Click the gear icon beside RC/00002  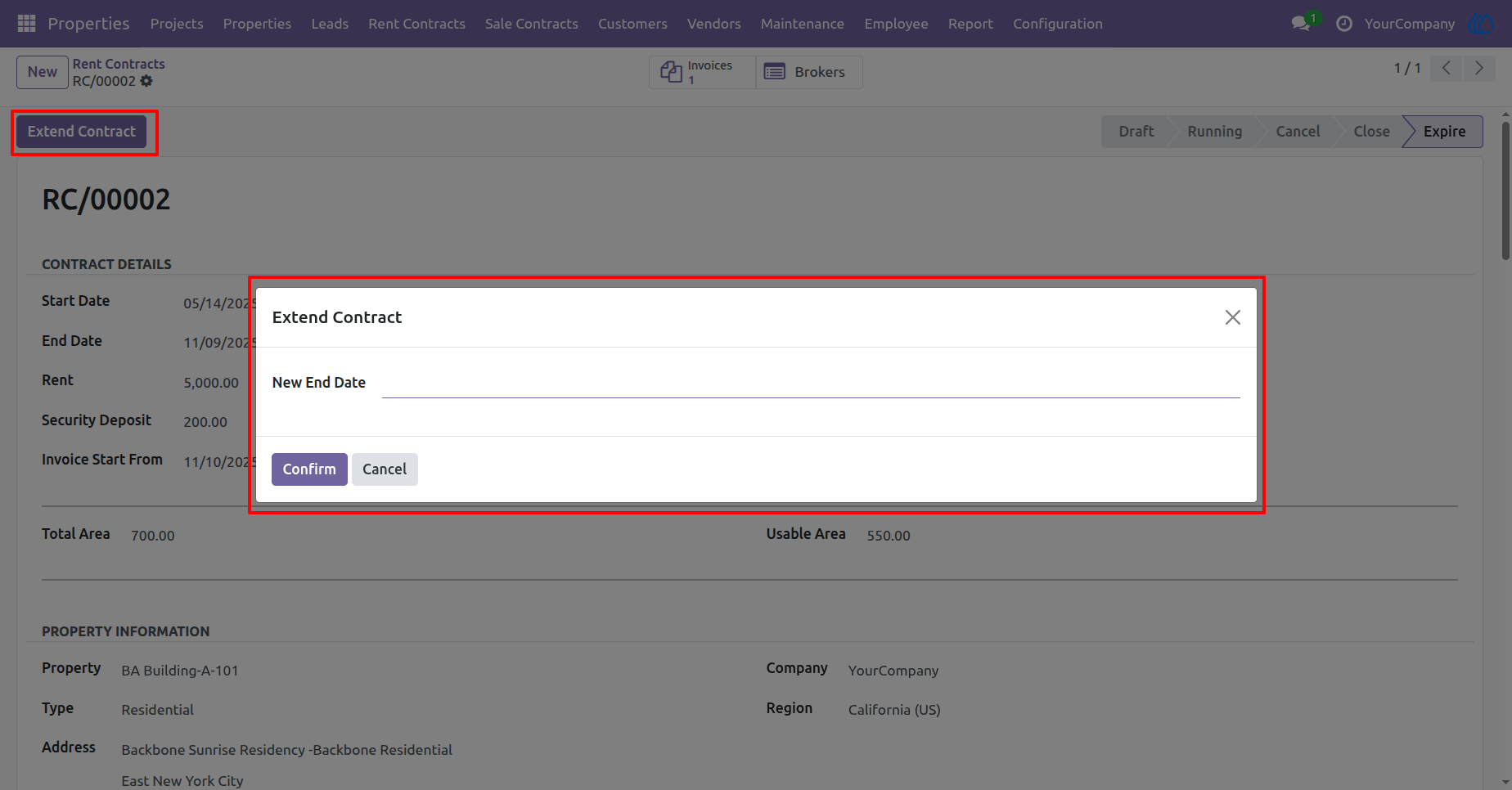[x=146, y=81]
